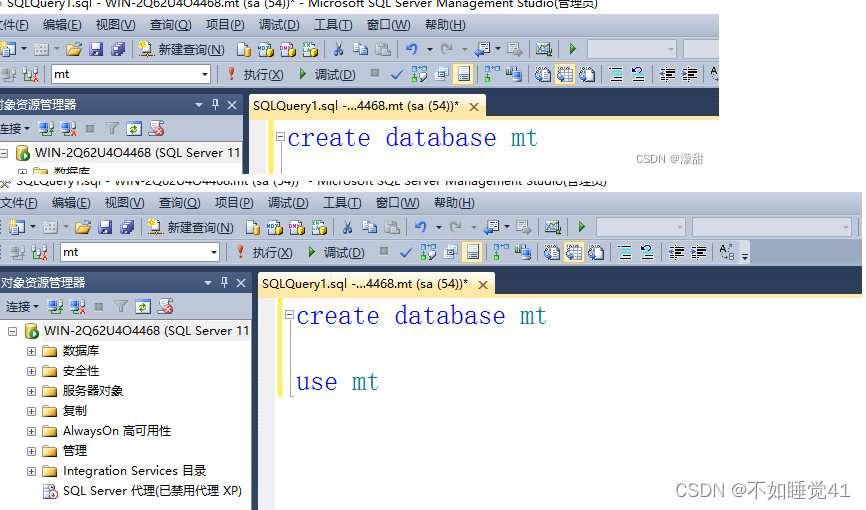Click 执行(X) Execute in the upper window
Viewport: 866px width, 510px height.
point(256,75)
